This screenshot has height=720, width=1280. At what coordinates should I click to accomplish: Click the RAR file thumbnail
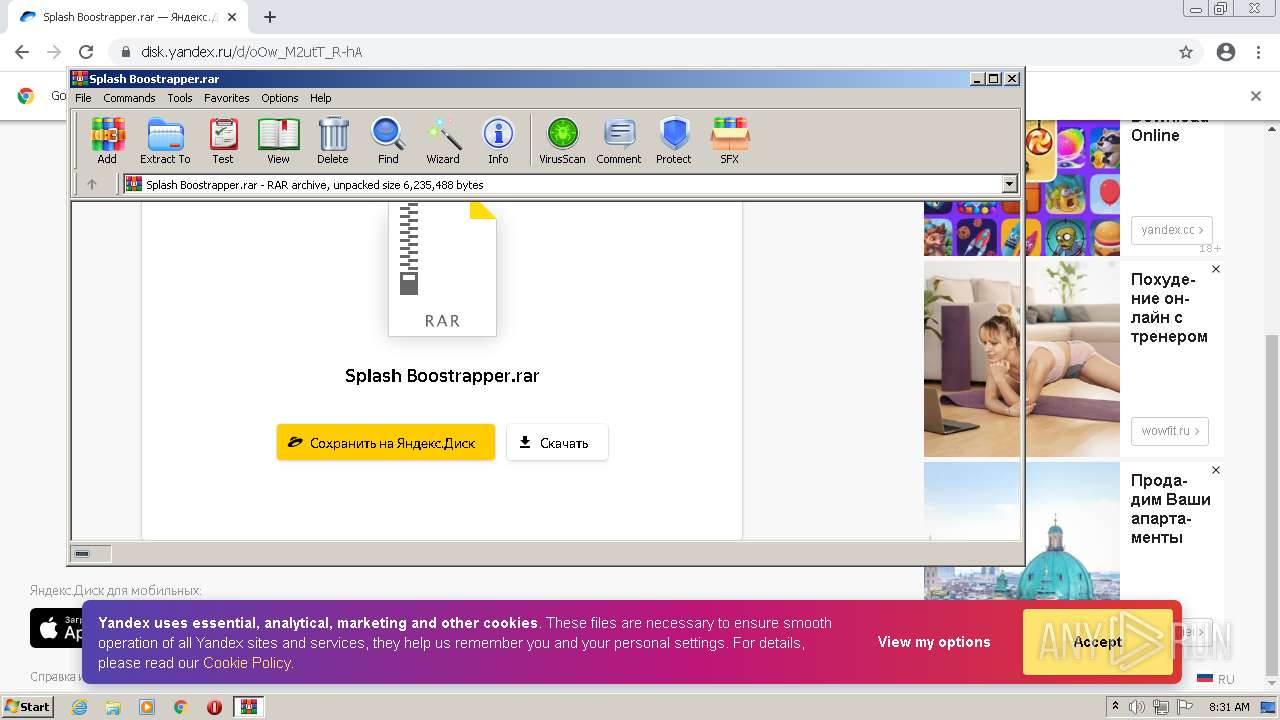coord(442,268)
